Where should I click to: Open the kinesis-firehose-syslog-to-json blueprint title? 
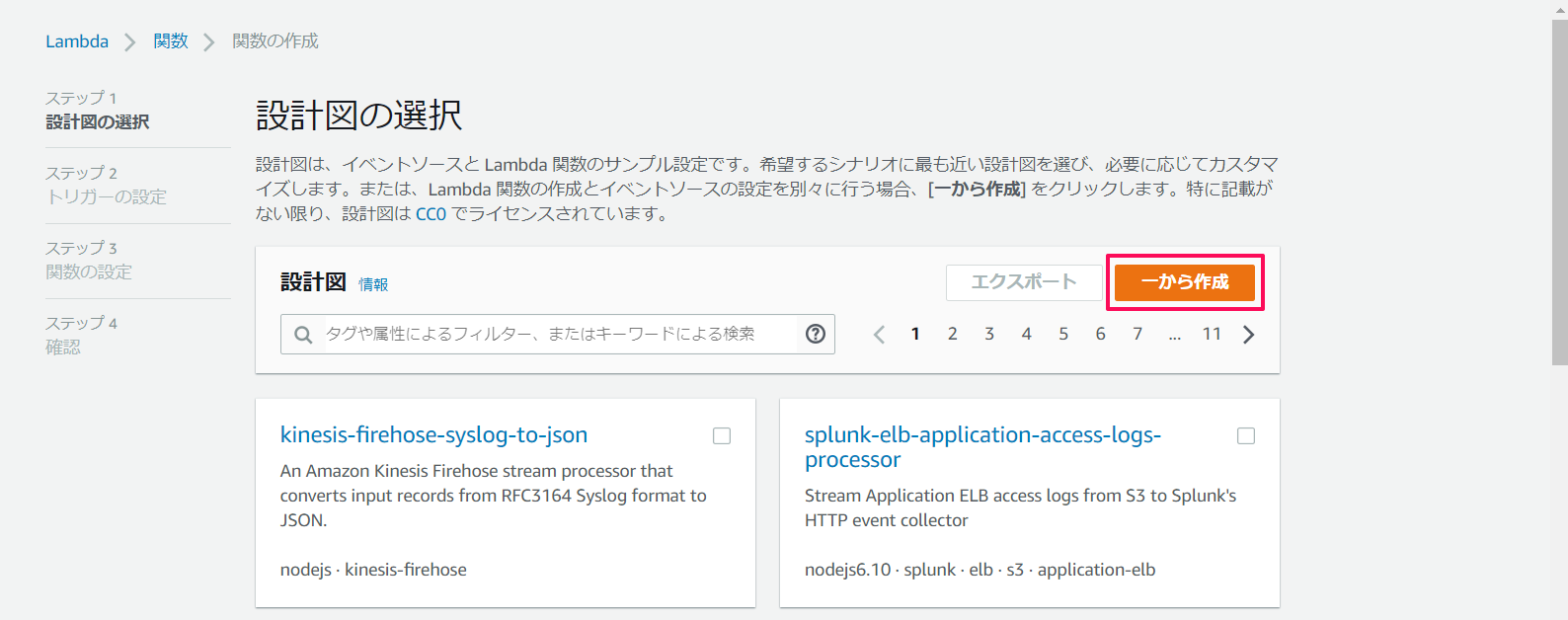[x=433, y=434]
